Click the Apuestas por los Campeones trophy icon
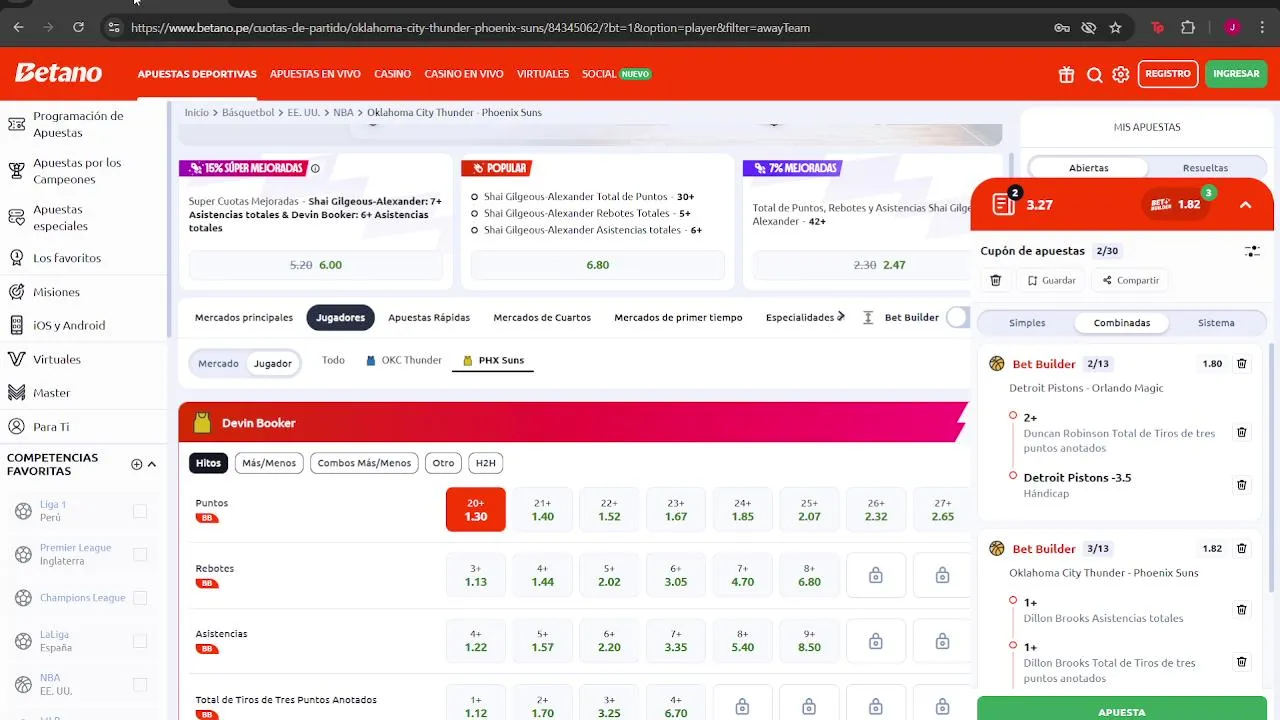 16,171
